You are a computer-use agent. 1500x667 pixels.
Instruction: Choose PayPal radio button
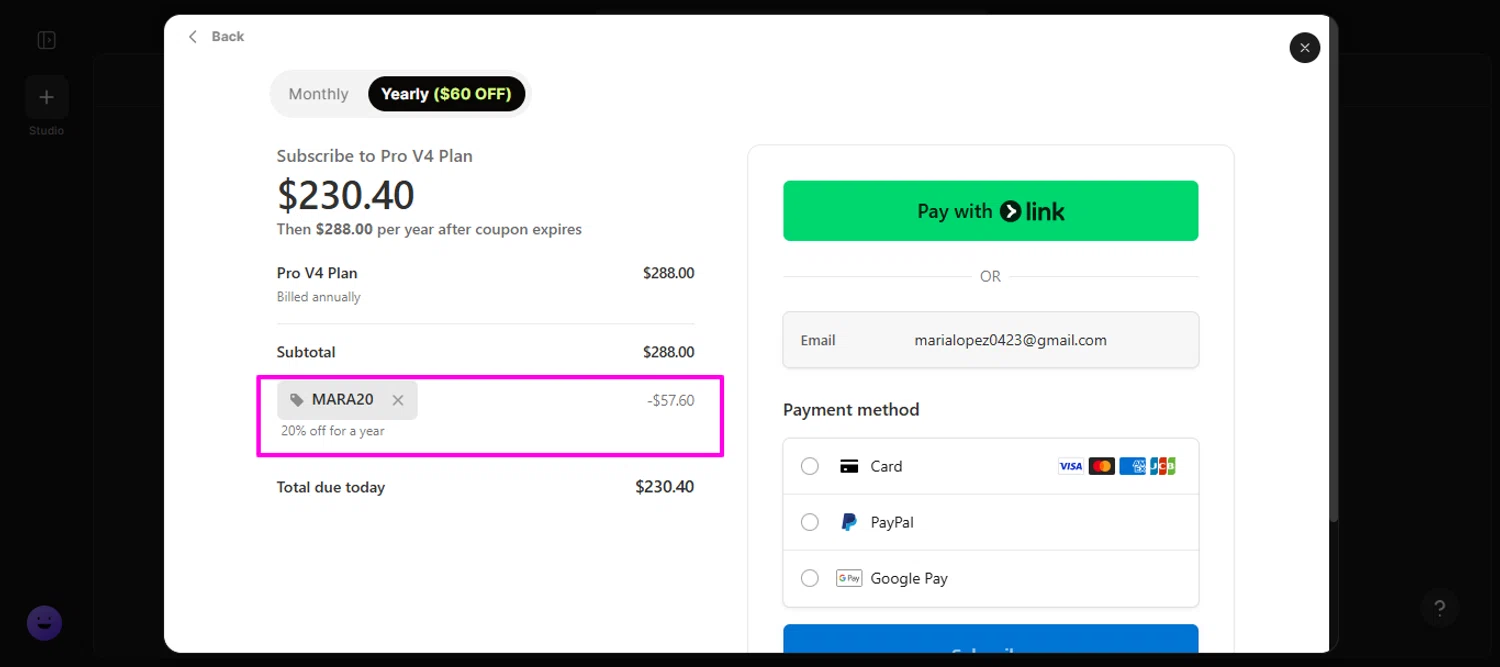pos(810,522)
